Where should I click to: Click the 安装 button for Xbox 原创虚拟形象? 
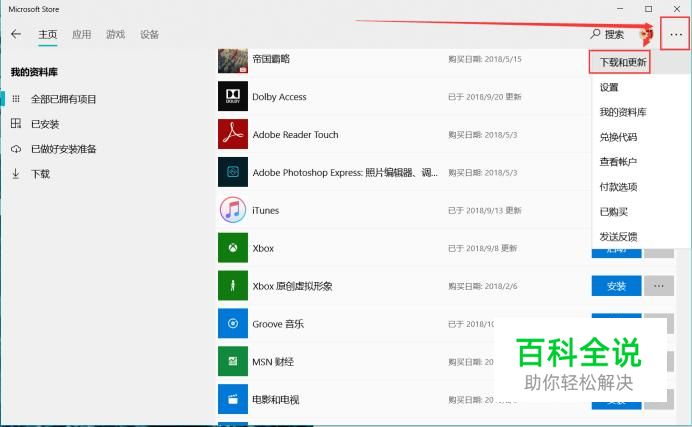tap(616, 286)
